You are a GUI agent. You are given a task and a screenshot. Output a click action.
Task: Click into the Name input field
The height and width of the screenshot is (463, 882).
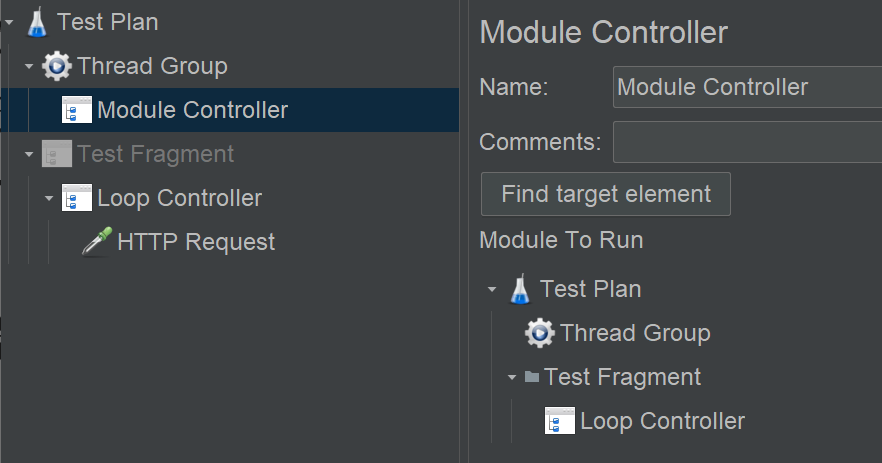coord(747,87)
